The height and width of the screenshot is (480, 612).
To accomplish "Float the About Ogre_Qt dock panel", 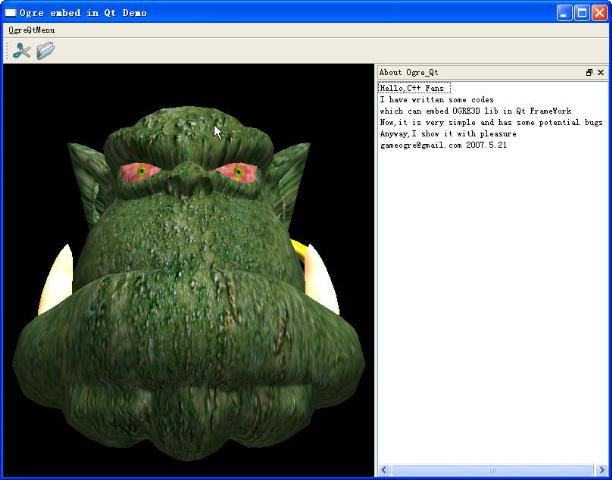I will [x=589, y=73].
